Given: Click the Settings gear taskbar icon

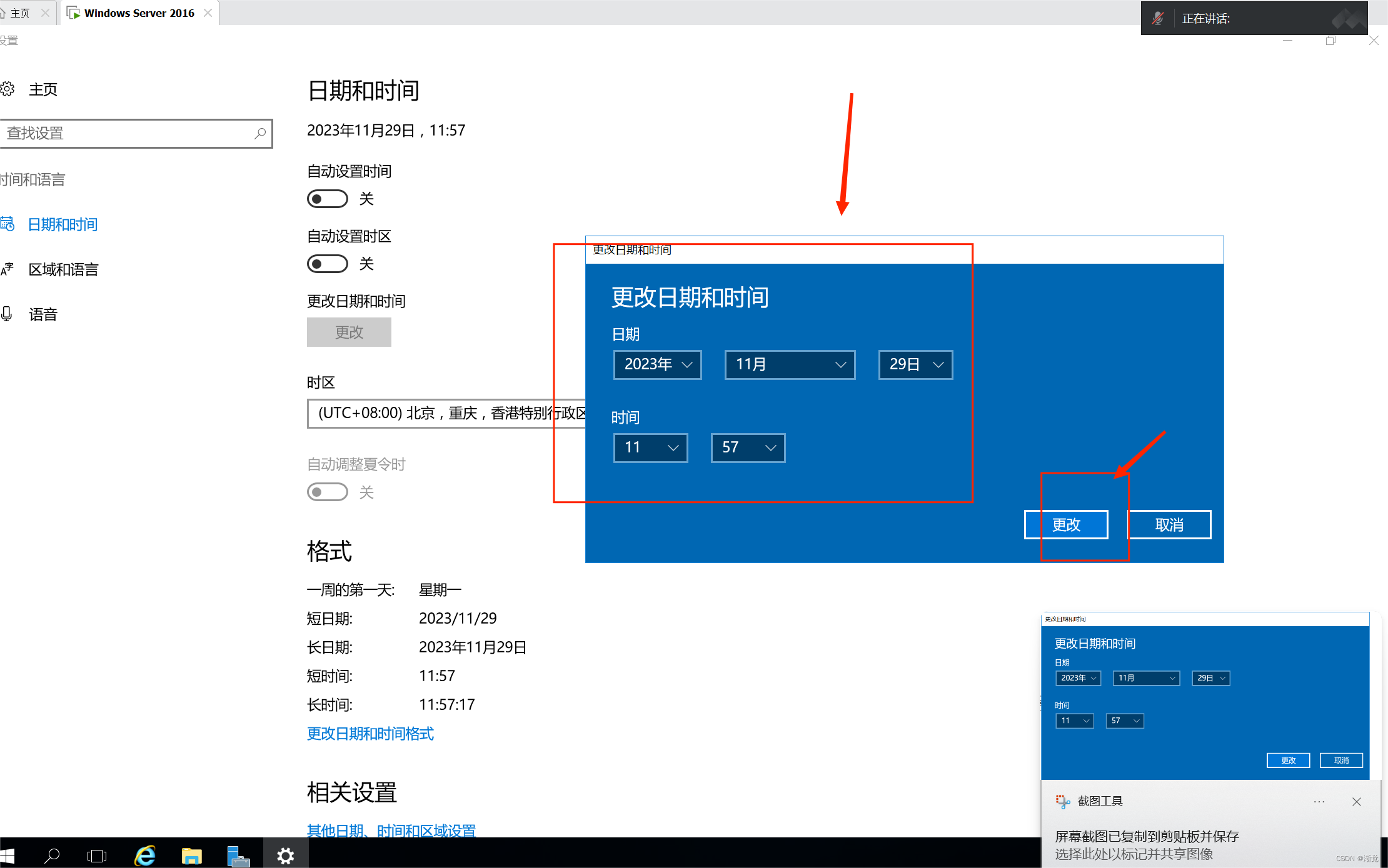Looking at the screenshot, I should click(x=286, y=855).
